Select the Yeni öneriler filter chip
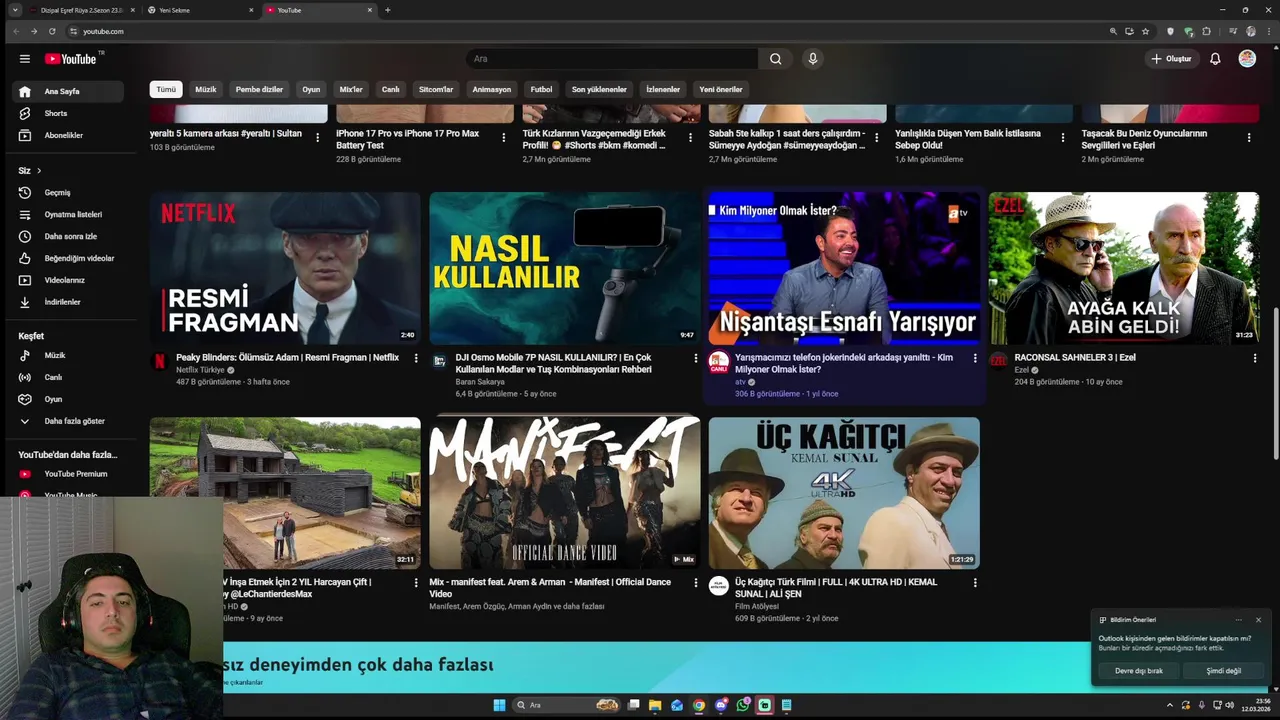This screenshot has width=1280, height=720. click(x=721, y=89)
